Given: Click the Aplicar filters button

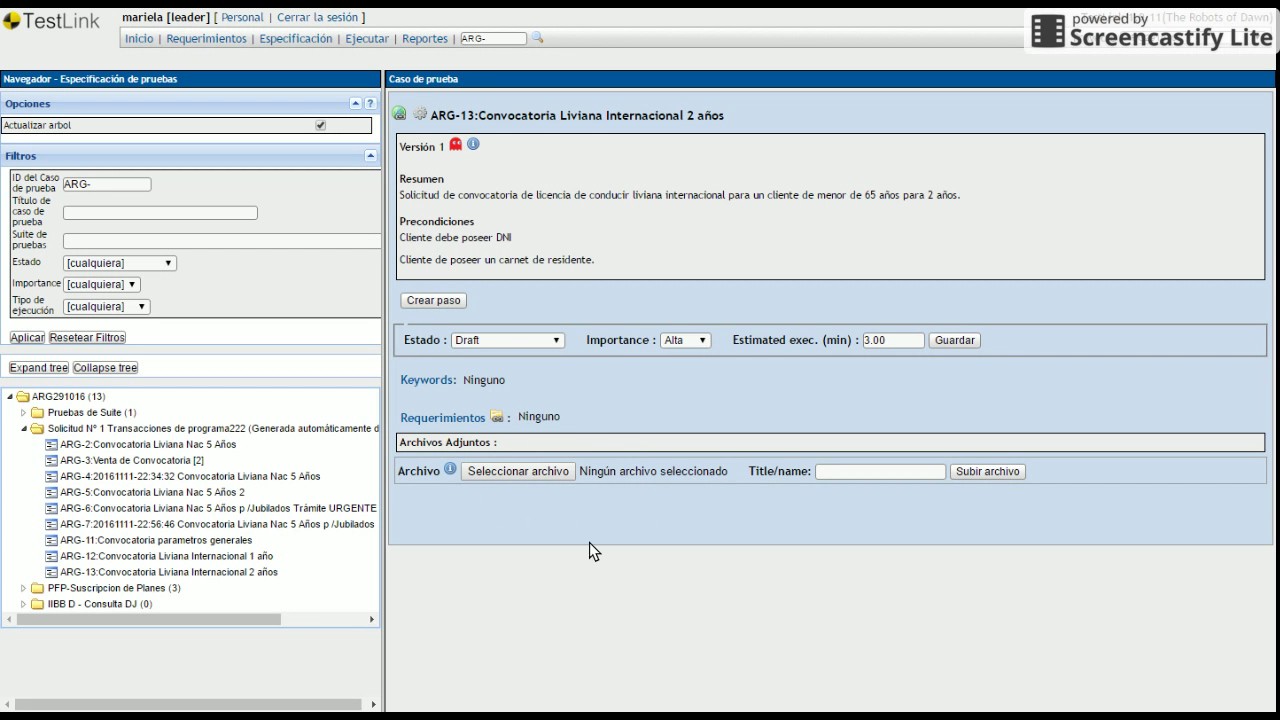Looking at the screenshot, I should [28, 337].
